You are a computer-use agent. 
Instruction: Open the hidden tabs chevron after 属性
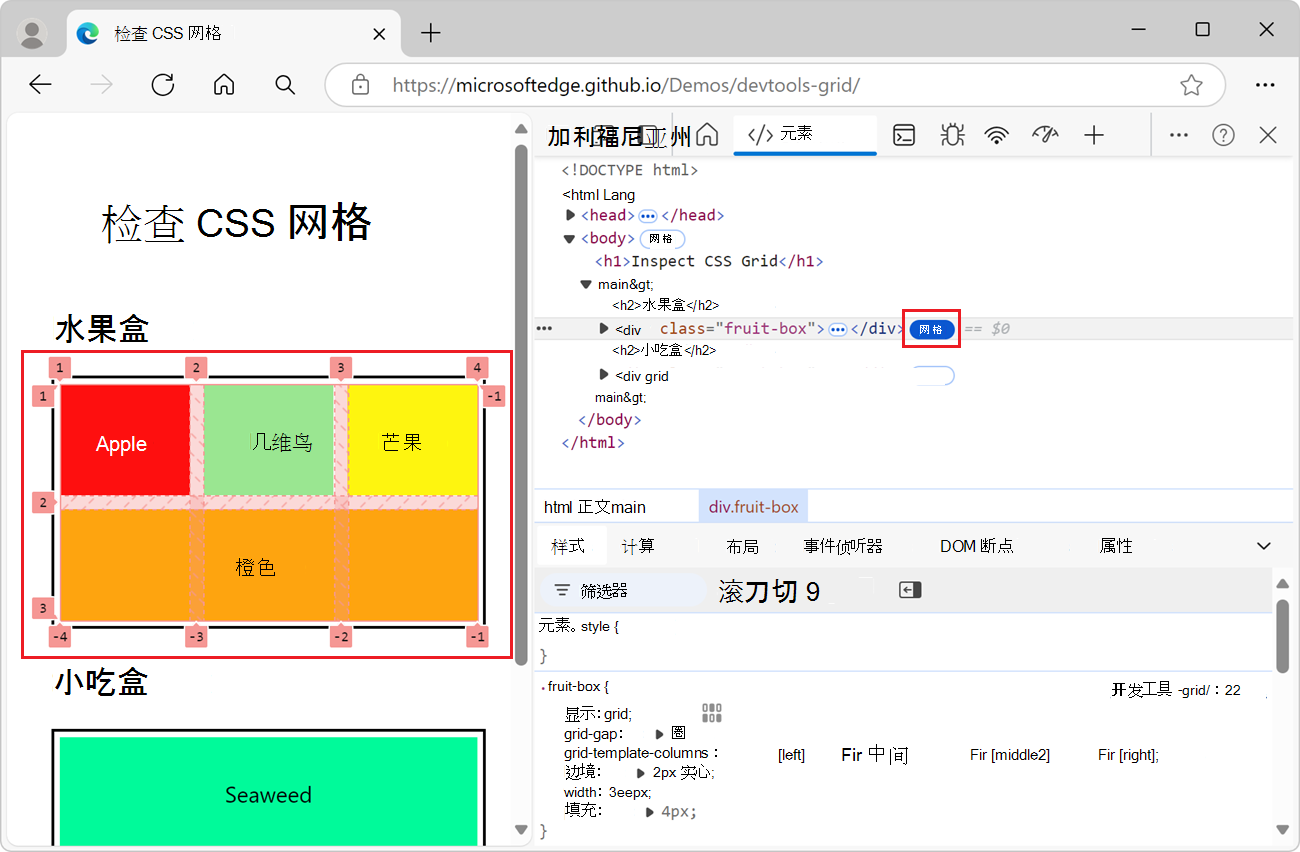point(1264,545)
